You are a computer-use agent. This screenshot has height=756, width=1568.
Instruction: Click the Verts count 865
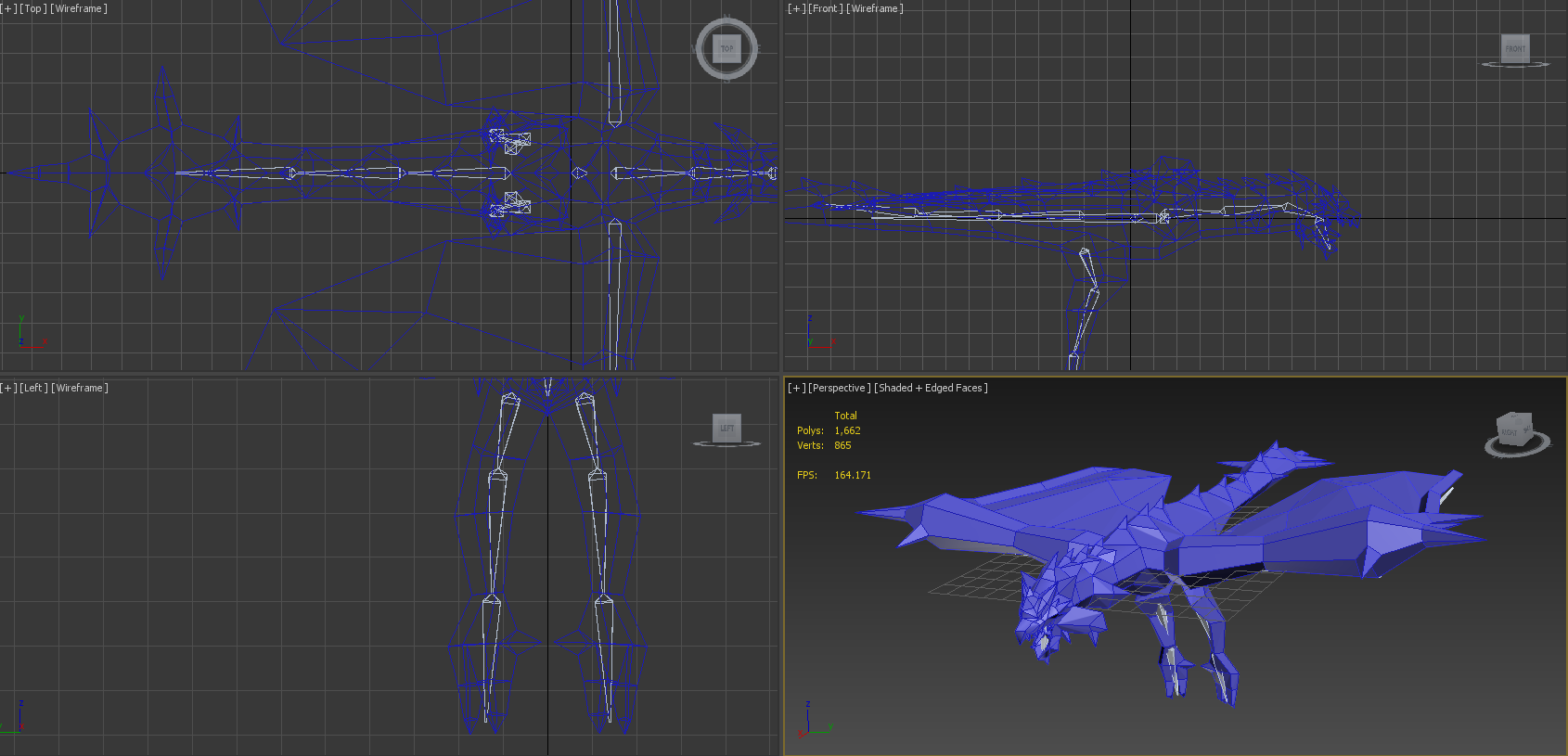(842, 445)
